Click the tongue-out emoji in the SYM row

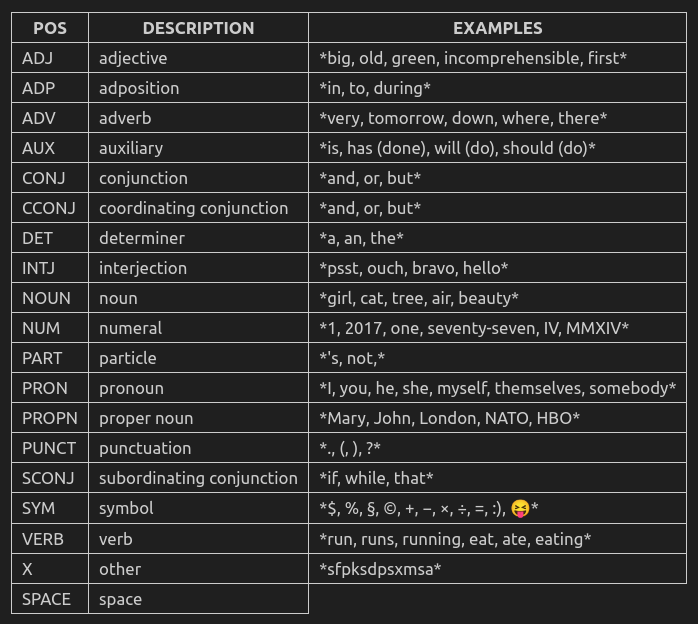pos(519,509)
